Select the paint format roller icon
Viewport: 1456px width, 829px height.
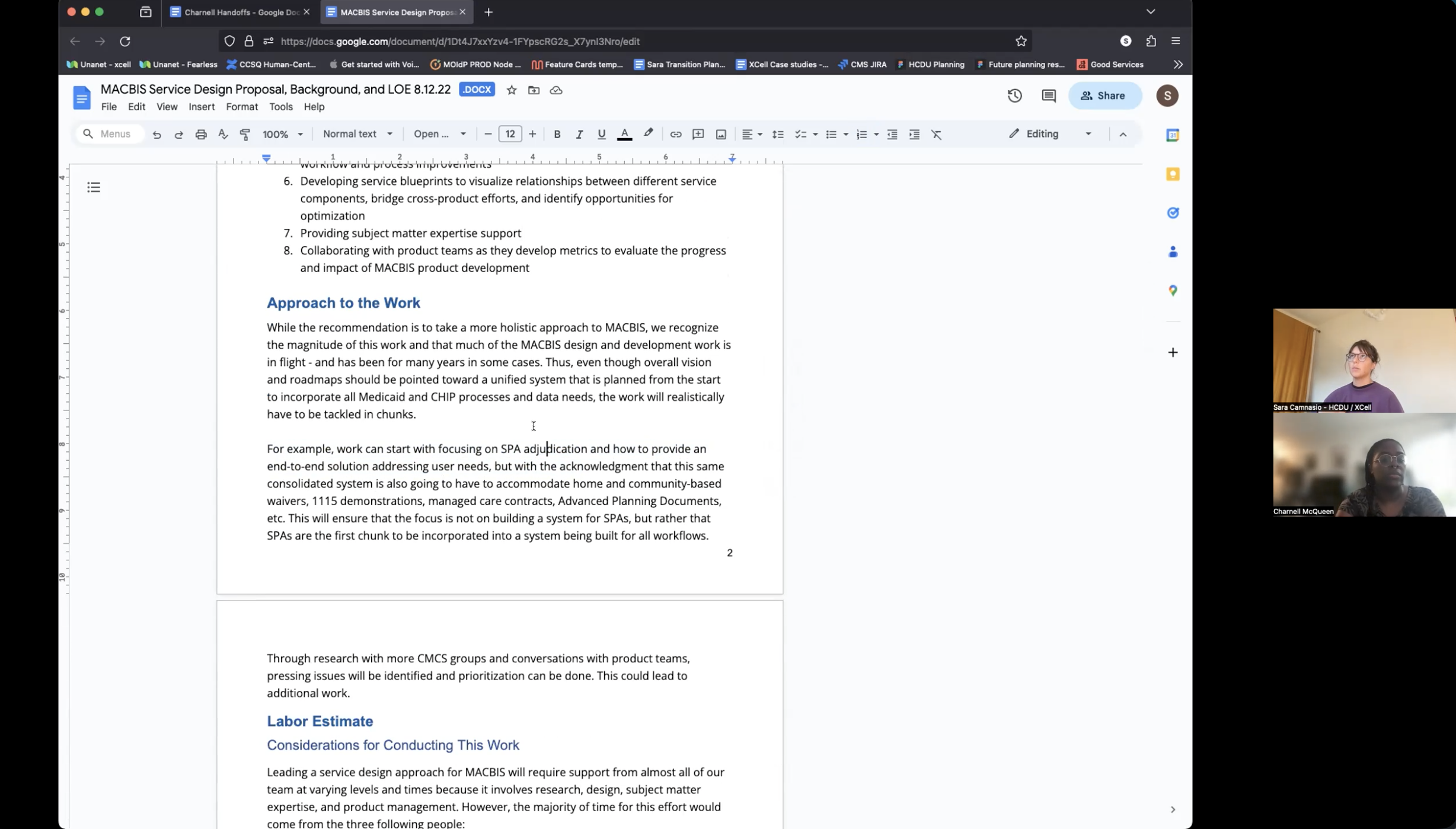(x=245, y=134)
